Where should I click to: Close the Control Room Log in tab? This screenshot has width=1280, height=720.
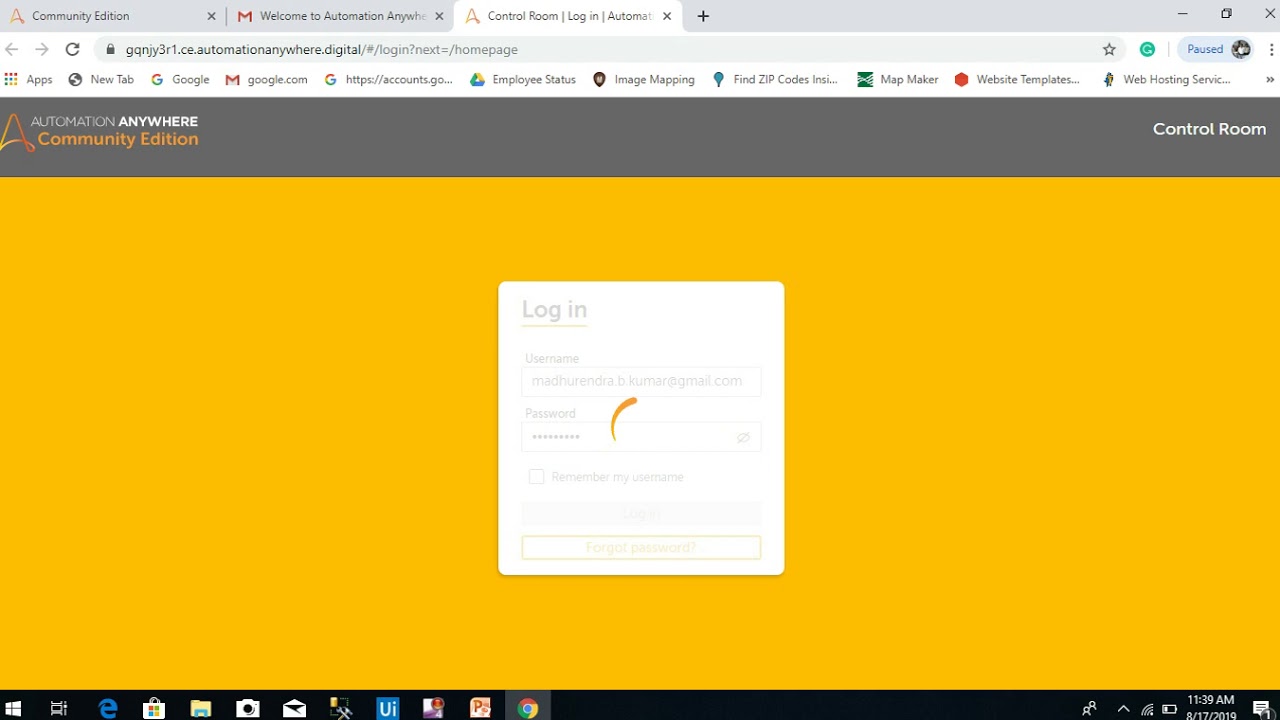(667, 16)
